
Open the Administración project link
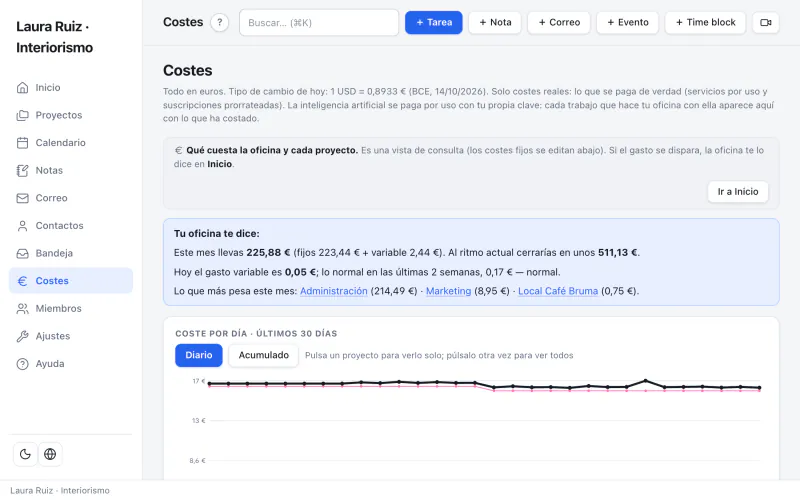pos(334,291)
